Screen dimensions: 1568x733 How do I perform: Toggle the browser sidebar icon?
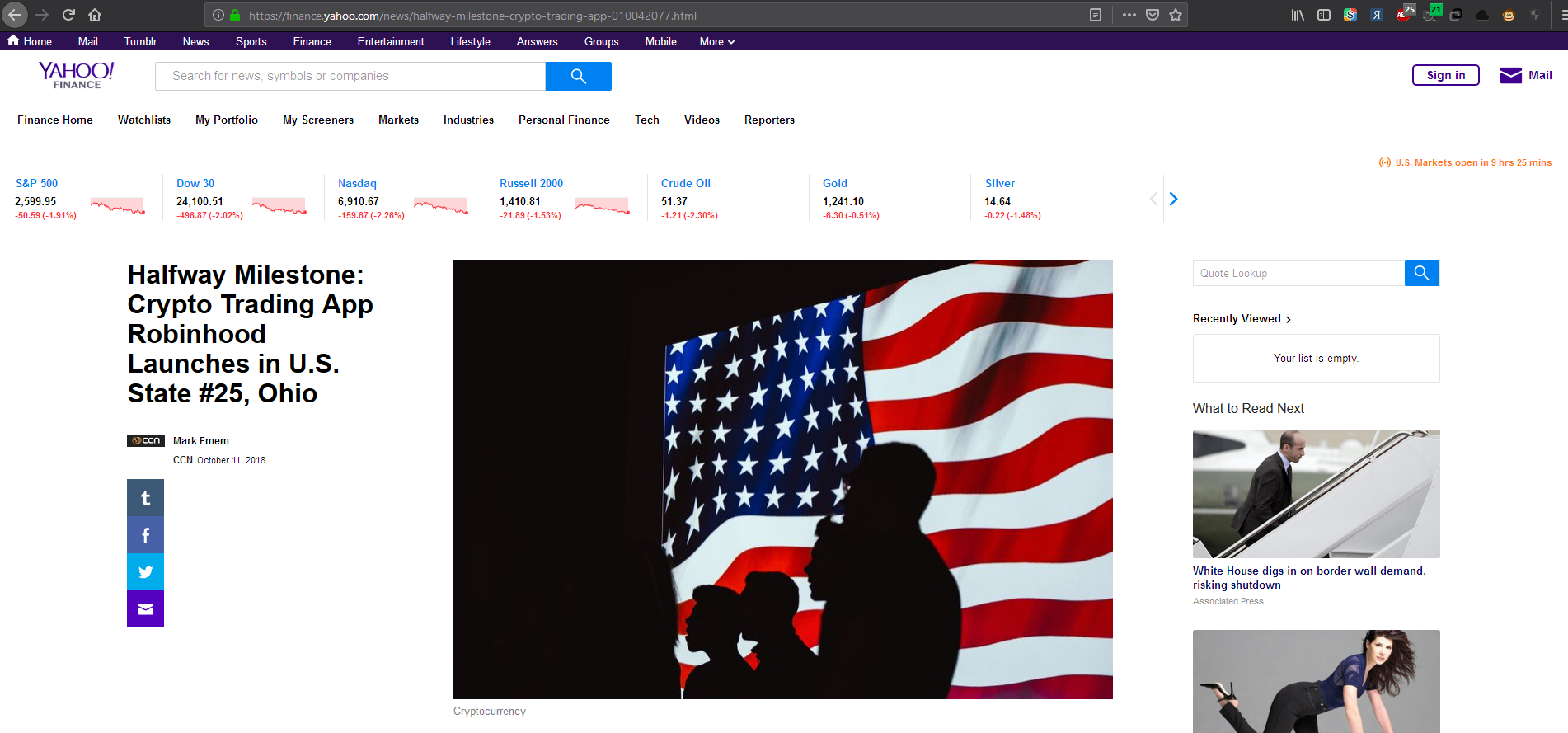tap(1324, 15)
